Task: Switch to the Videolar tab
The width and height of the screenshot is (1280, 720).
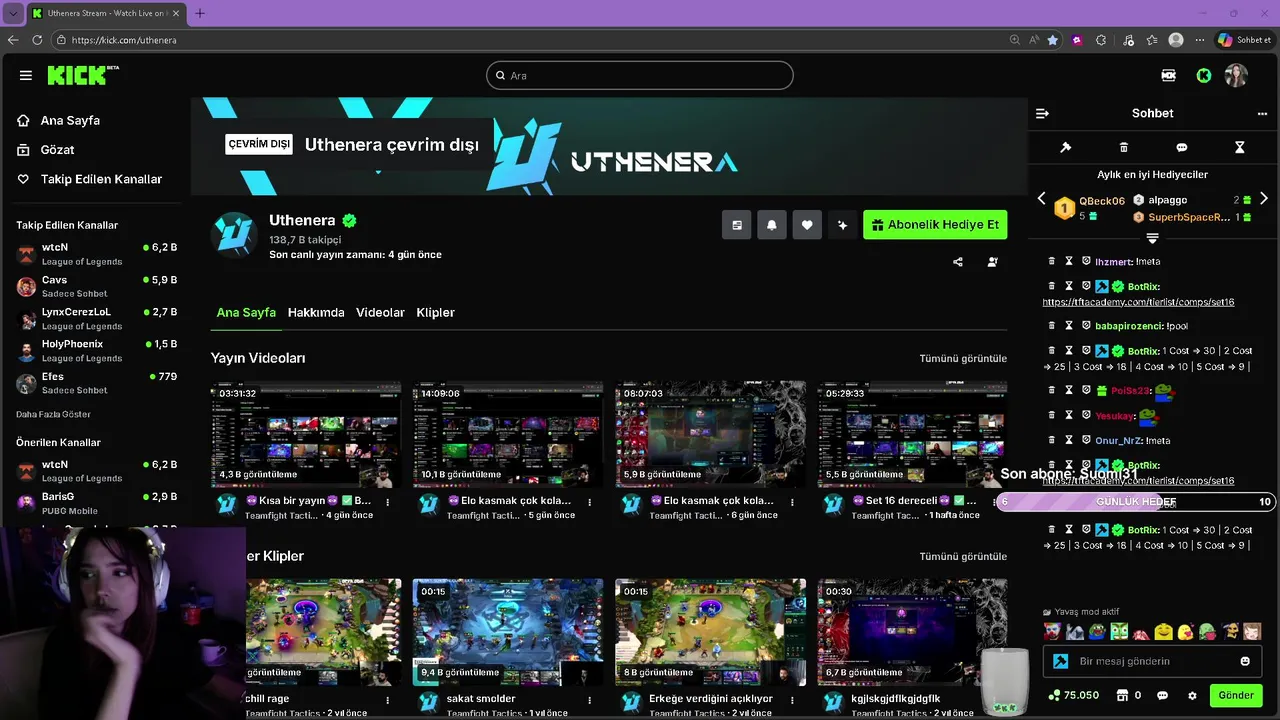Action: tap(380, 312)
